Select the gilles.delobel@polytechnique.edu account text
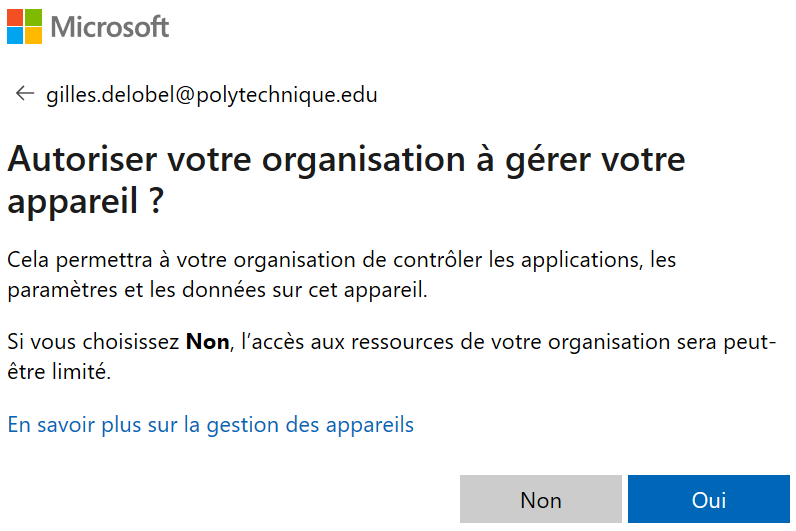The height and width of the screenshot is (531, 796). (212, 95)
